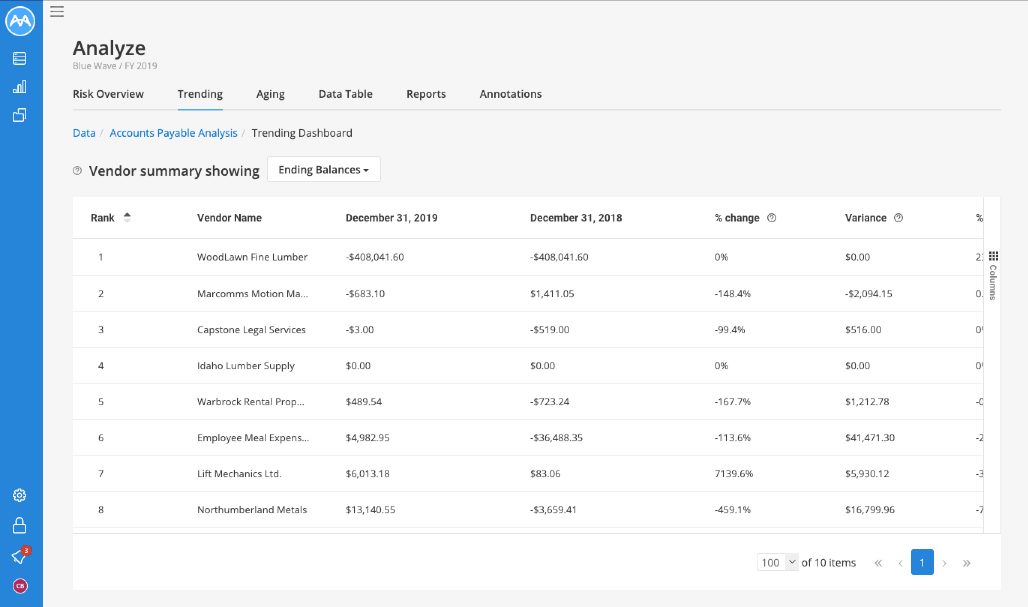Image resolution: width=1028 pixels, height=607 pixels.
Task: Open announcements megaphone icon
Action: pyautogui.click(x=20, y=556)
